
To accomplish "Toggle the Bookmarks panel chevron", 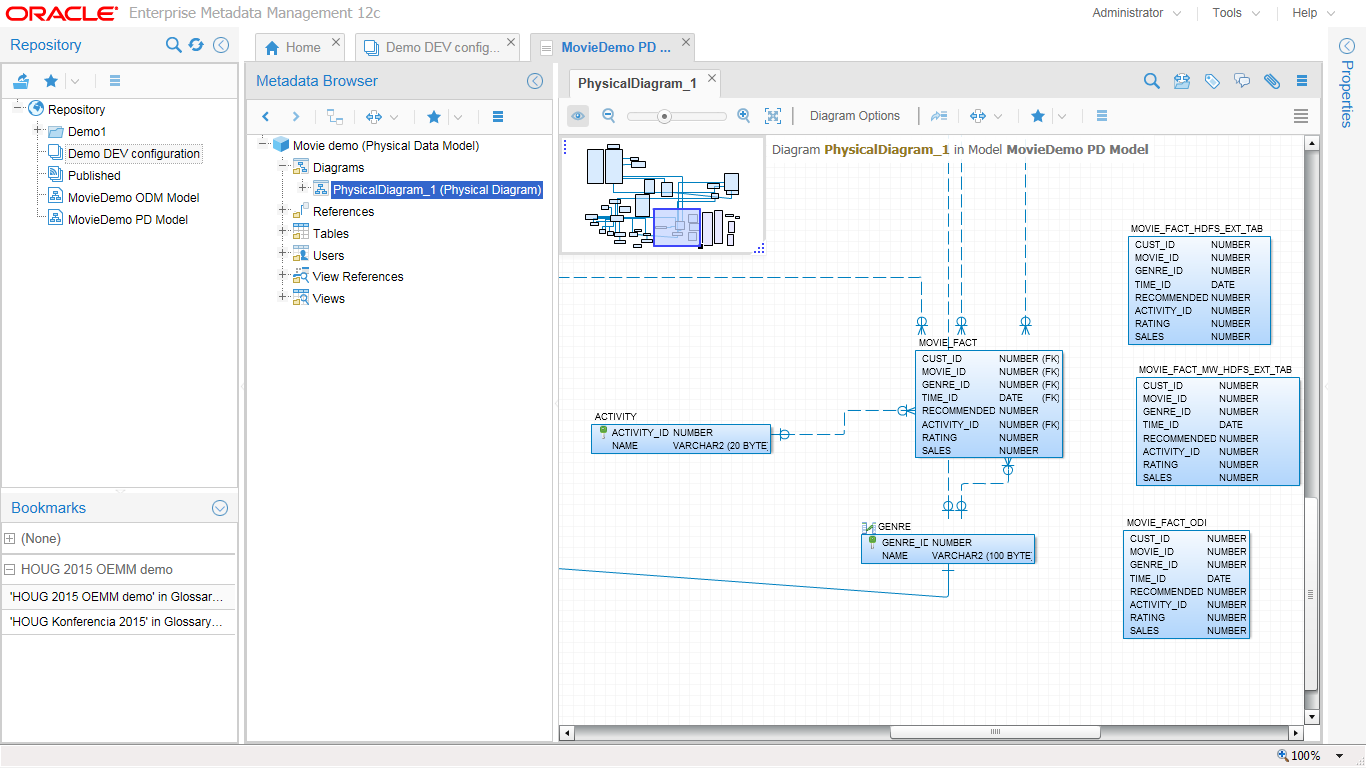I will (x=220, y=508).
